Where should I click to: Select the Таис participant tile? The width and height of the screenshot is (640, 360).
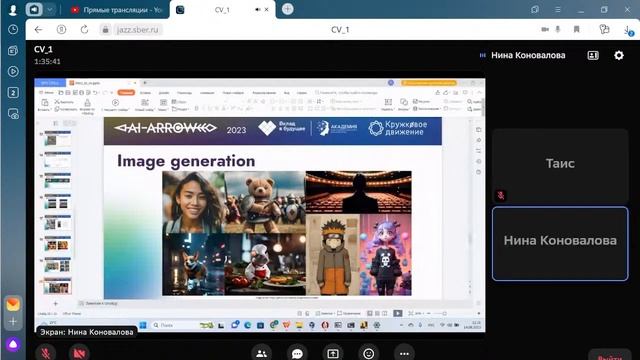point(560,167)
